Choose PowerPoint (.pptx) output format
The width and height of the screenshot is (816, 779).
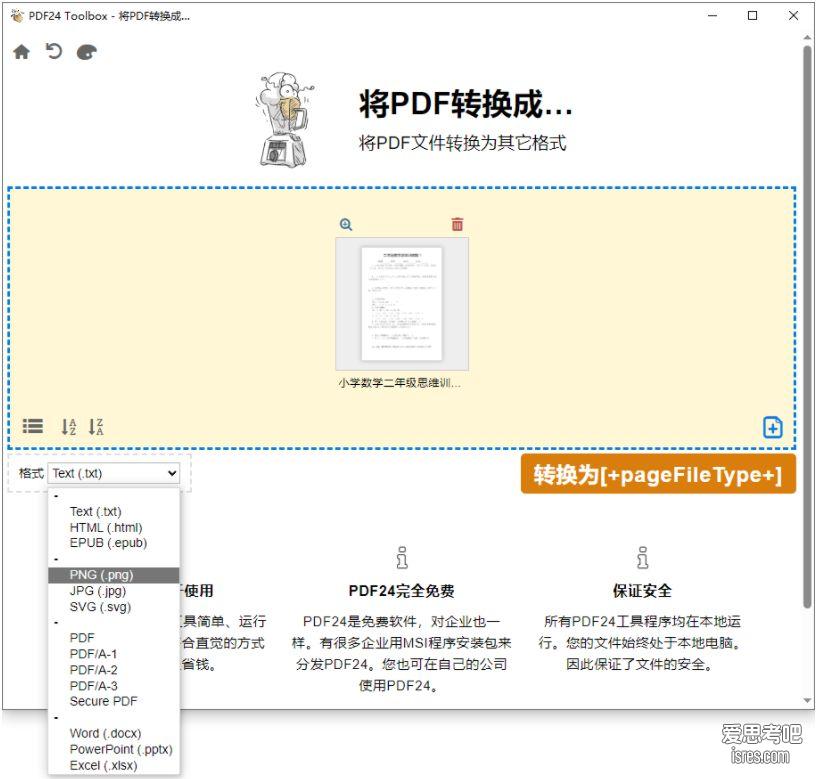tap(113, 749)
